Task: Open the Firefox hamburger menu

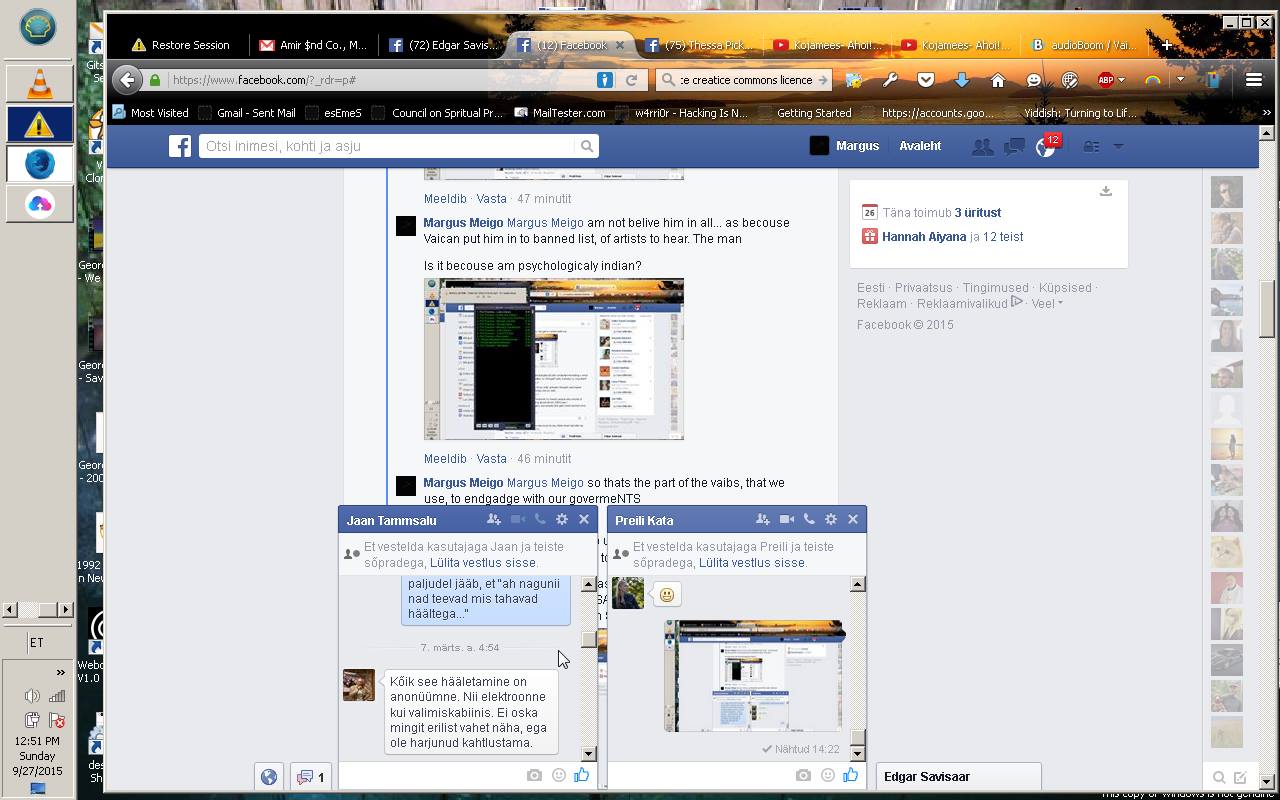Action: [1253, 80]
